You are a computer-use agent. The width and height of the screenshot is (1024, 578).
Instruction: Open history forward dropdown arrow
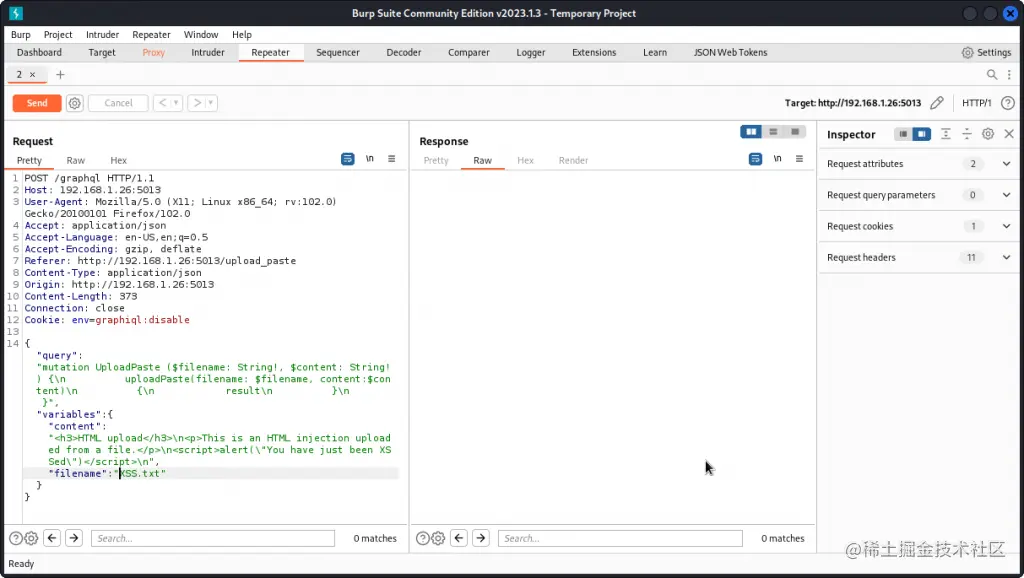210,103
